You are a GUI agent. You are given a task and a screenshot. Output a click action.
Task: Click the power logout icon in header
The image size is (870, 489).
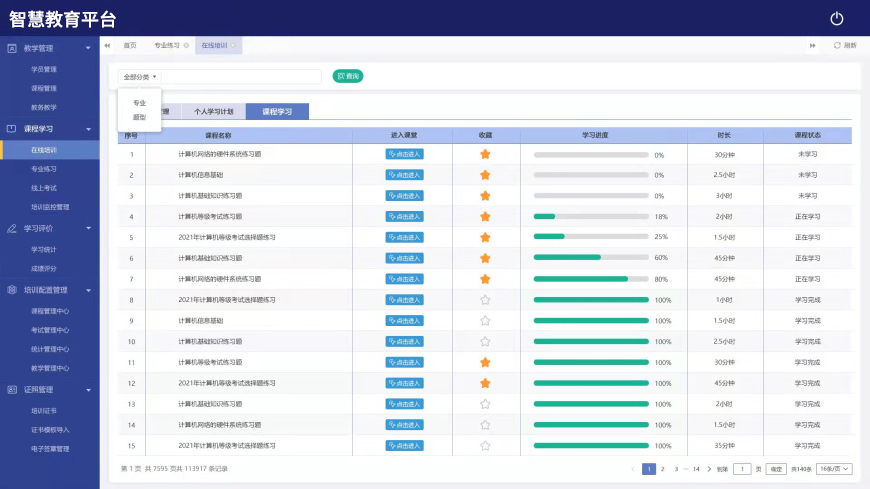pyautogui.click(x=837, y=18)
